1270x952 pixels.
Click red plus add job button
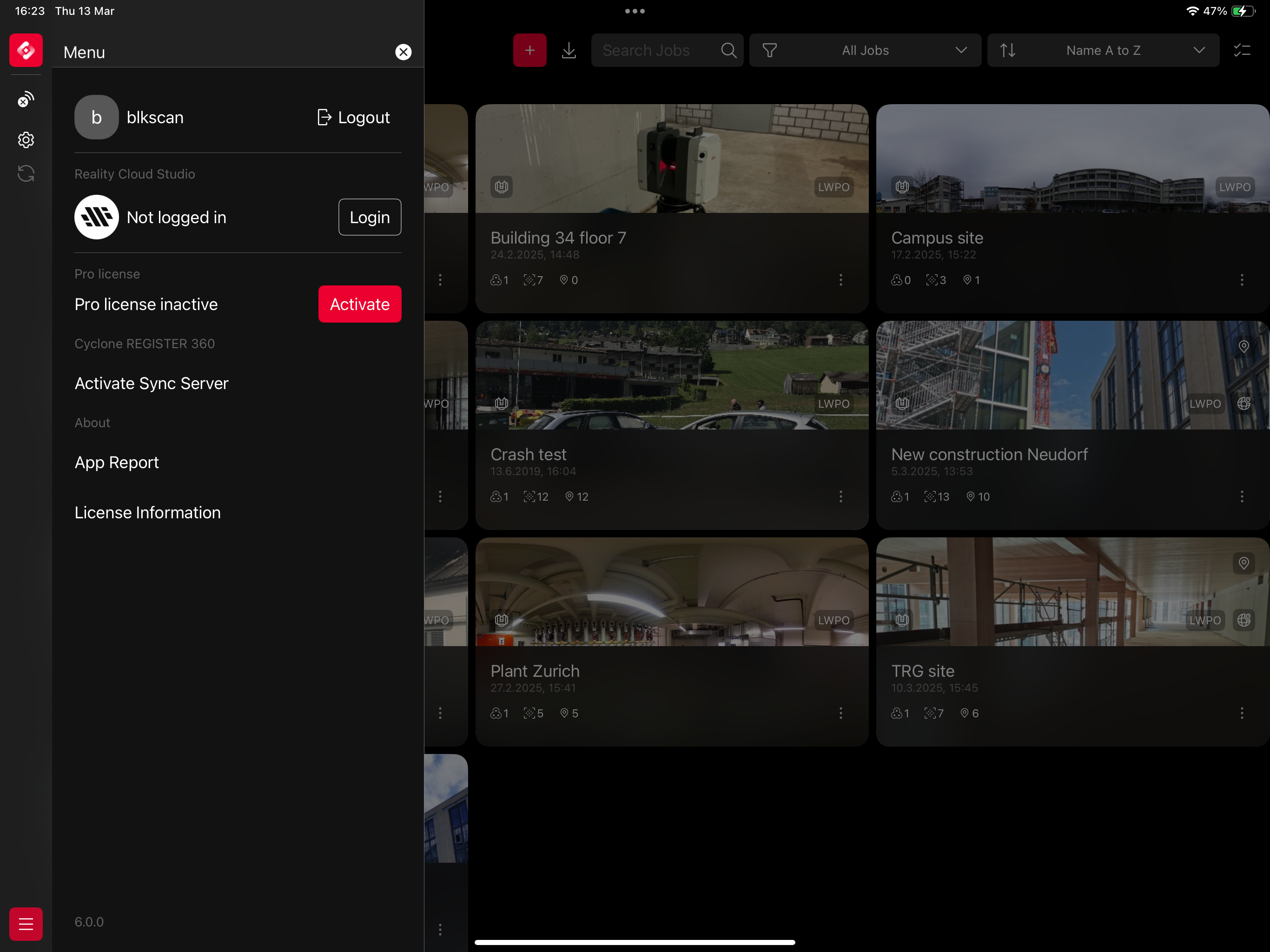(x=529, y=50)
